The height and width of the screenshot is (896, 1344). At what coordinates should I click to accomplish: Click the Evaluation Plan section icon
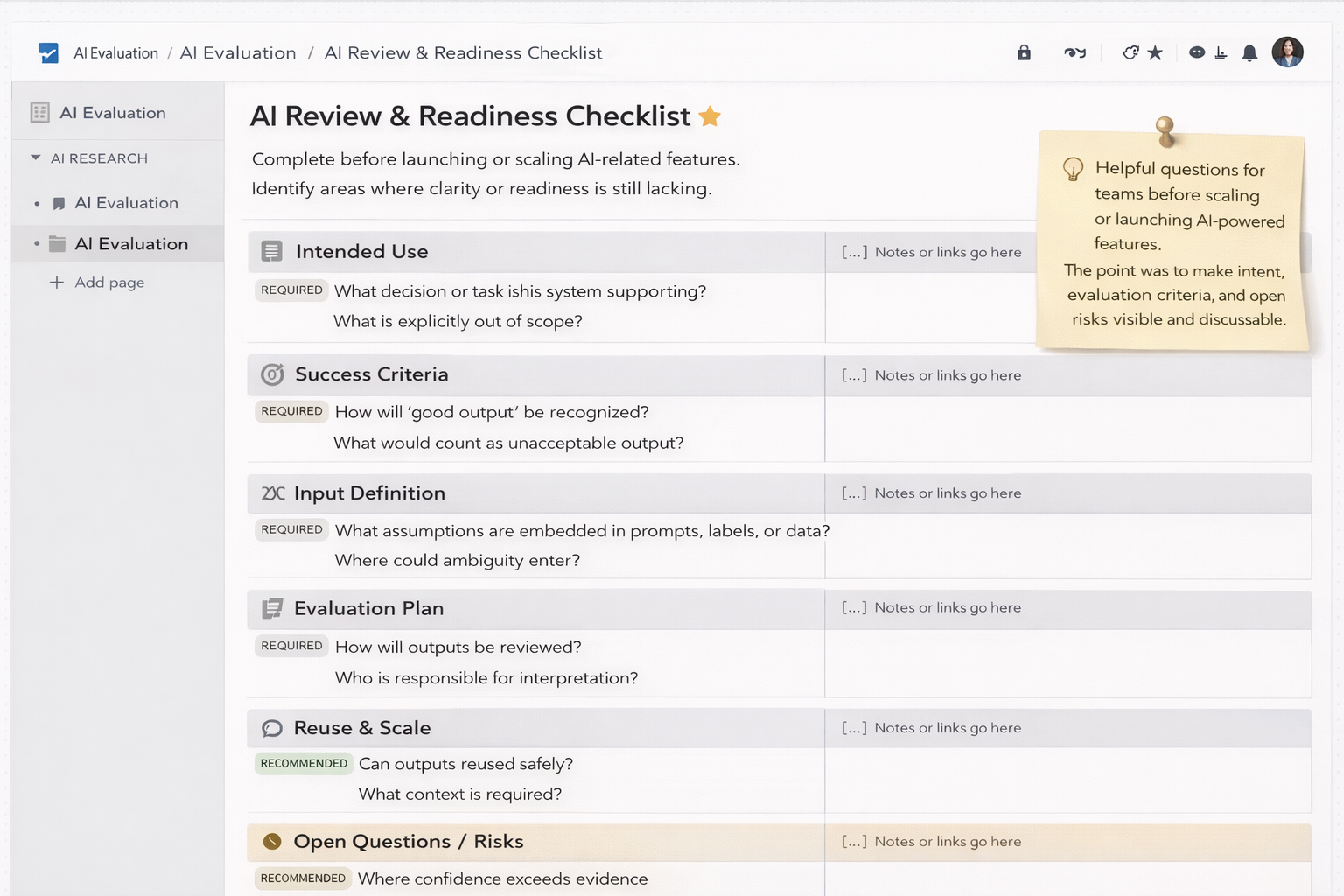pyautogui.click(x=272, y=608)
